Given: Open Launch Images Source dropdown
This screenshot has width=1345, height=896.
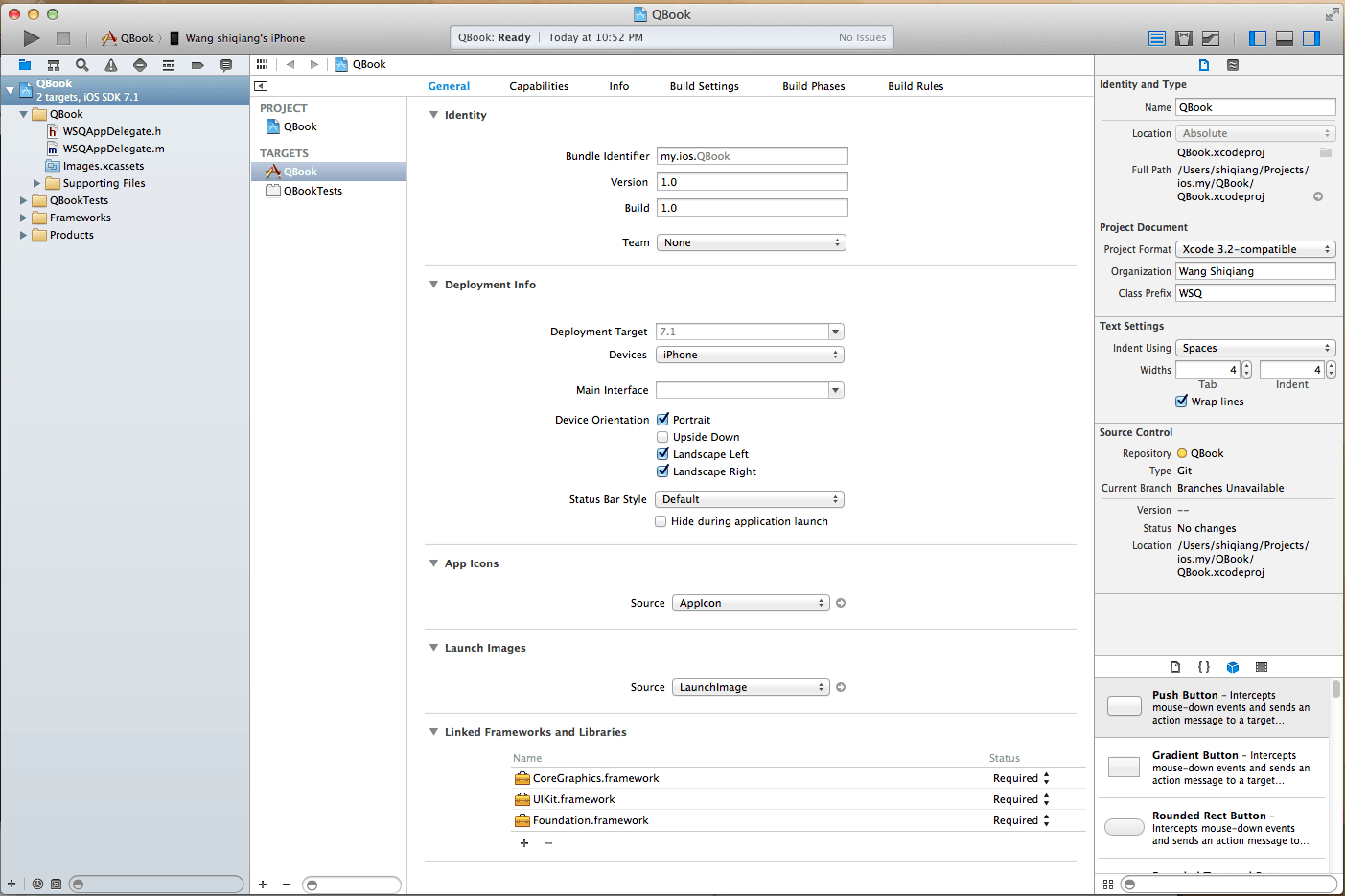Looking at the screenshot, I should (751, 687).
